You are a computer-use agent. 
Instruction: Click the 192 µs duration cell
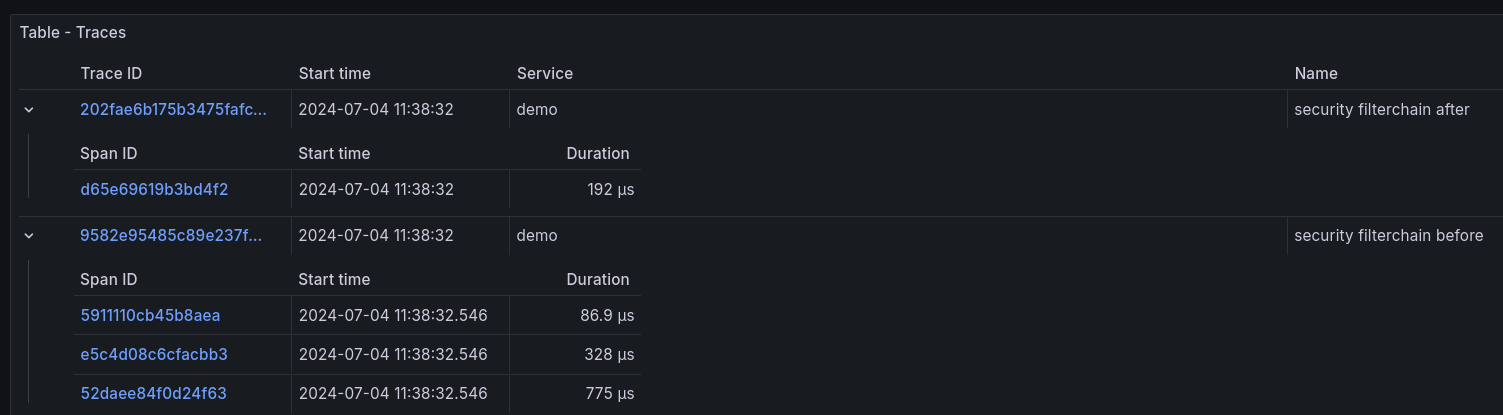point(610,189)
